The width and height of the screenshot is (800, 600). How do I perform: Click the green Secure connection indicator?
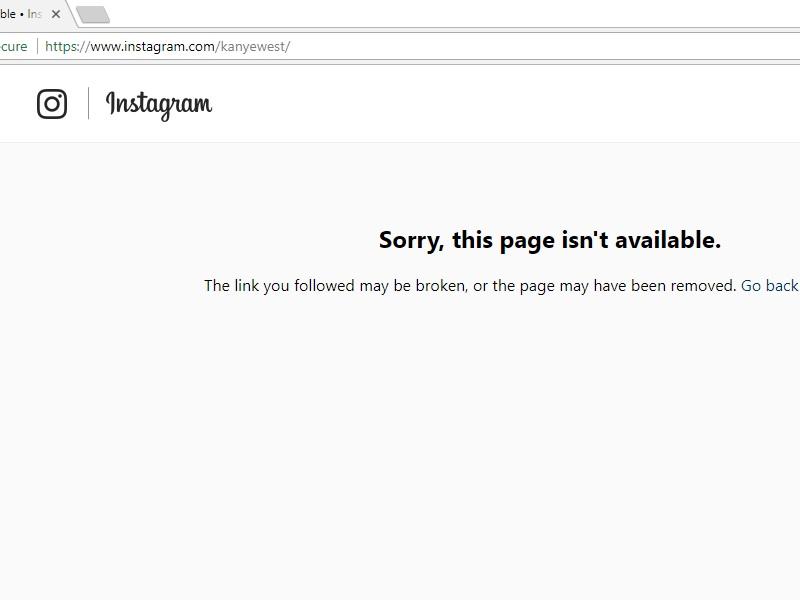tap(14, 46)
